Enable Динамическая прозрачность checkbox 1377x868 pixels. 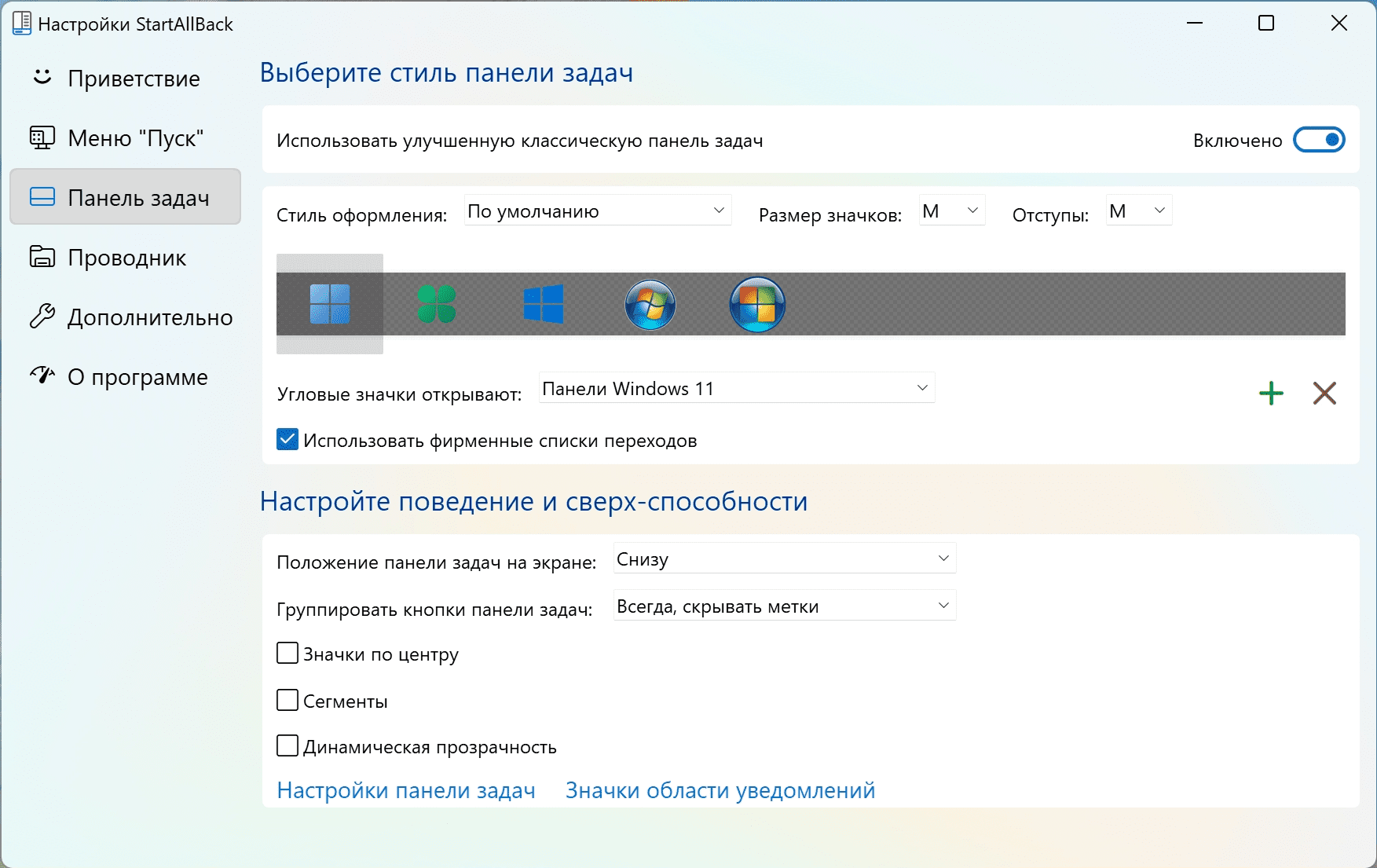(x=287, y=745)
